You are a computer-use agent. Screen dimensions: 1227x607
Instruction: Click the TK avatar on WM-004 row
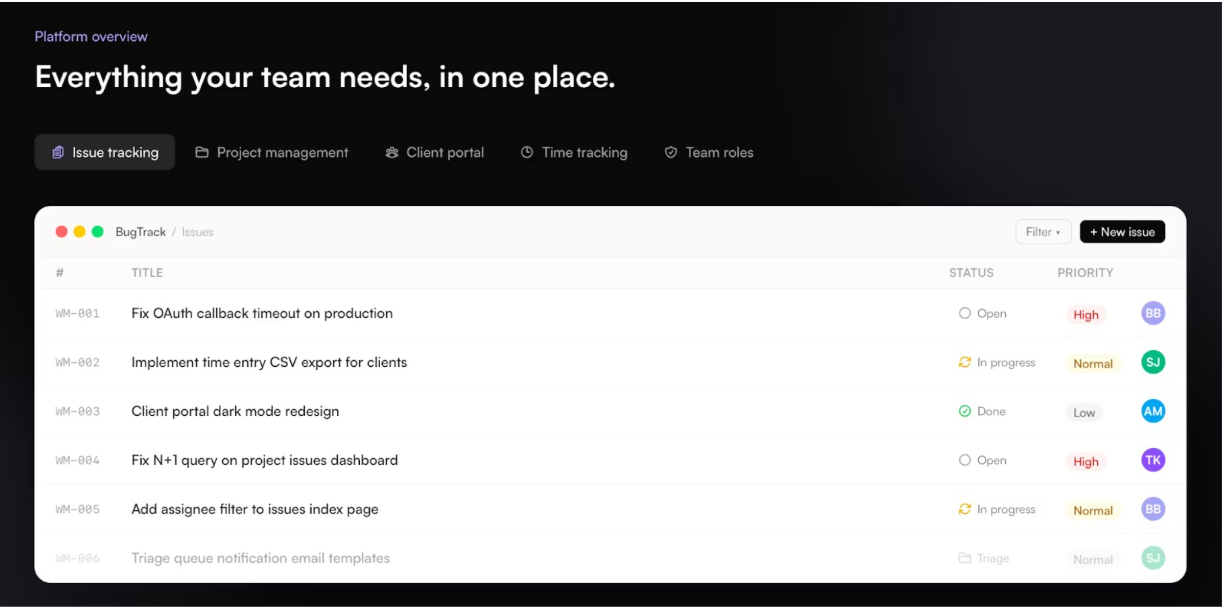point(1153,460)
